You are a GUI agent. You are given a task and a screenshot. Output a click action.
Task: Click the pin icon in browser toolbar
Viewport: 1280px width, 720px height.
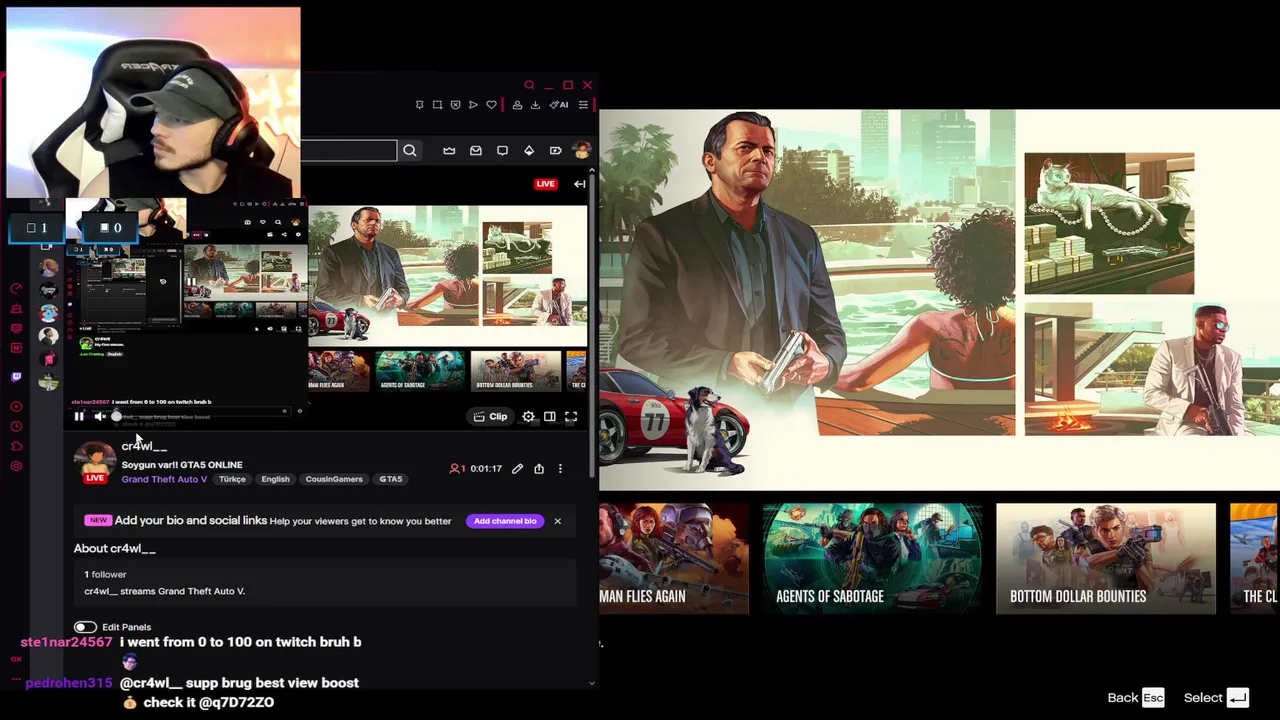[x=420, y=105]
